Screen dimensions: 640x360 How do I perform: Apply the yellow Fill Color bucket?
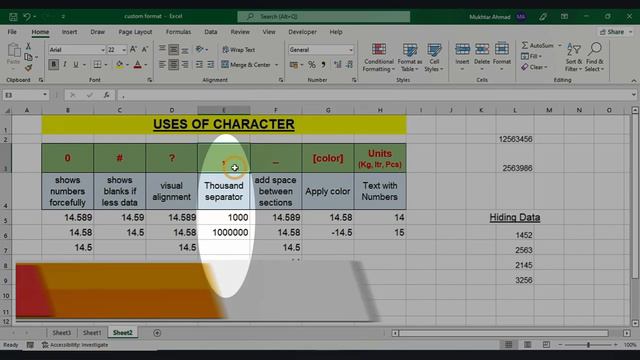point(119,64)
